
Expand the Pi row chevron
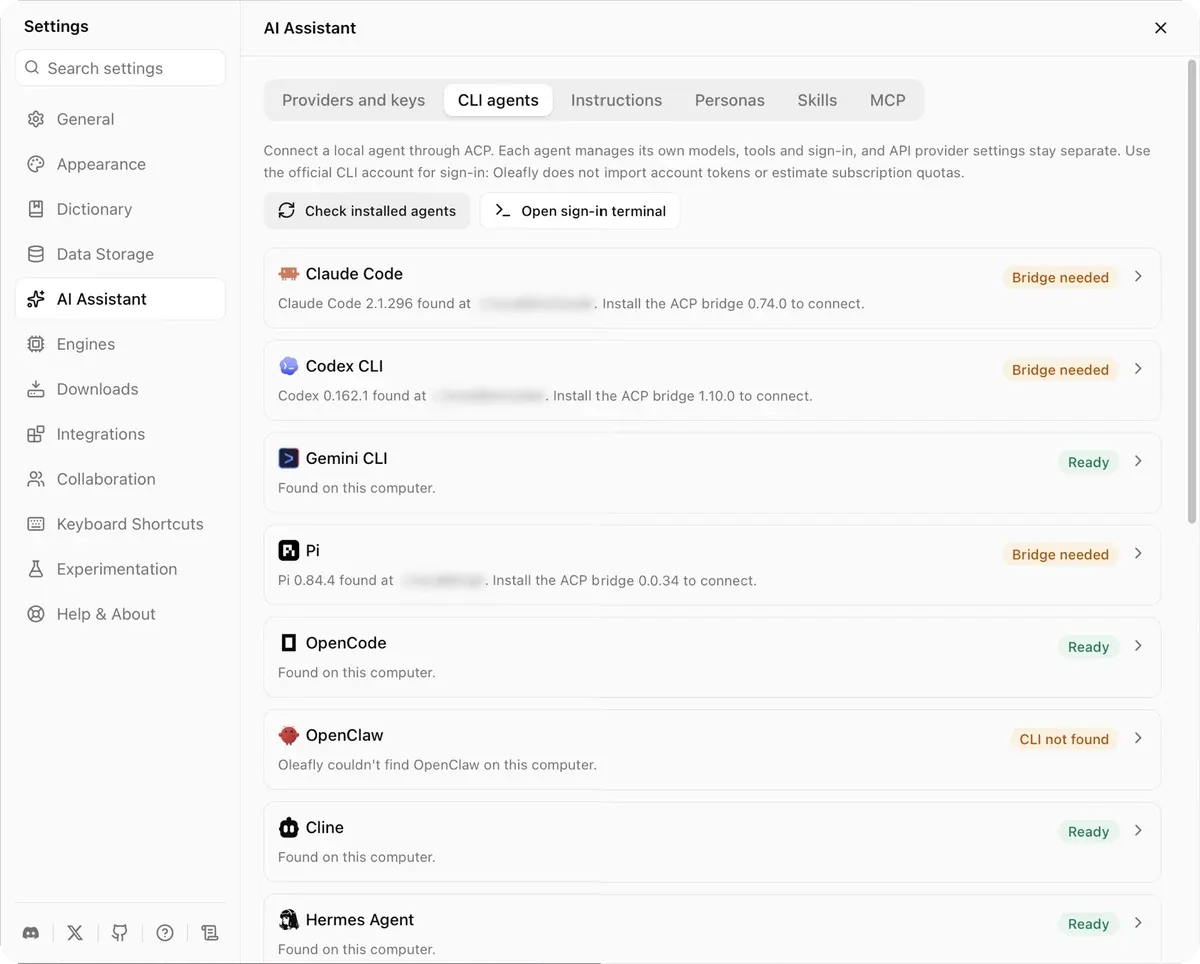pos(1138,553)
